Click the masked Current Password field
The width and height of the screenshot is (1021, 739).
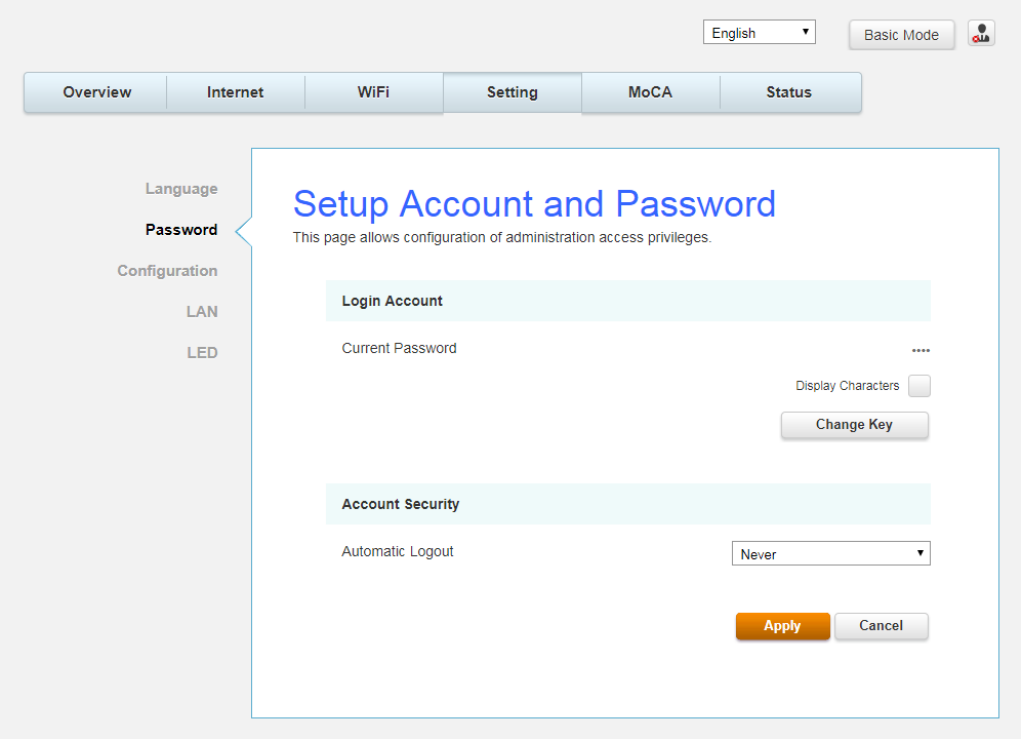click(x=920, y=350)
